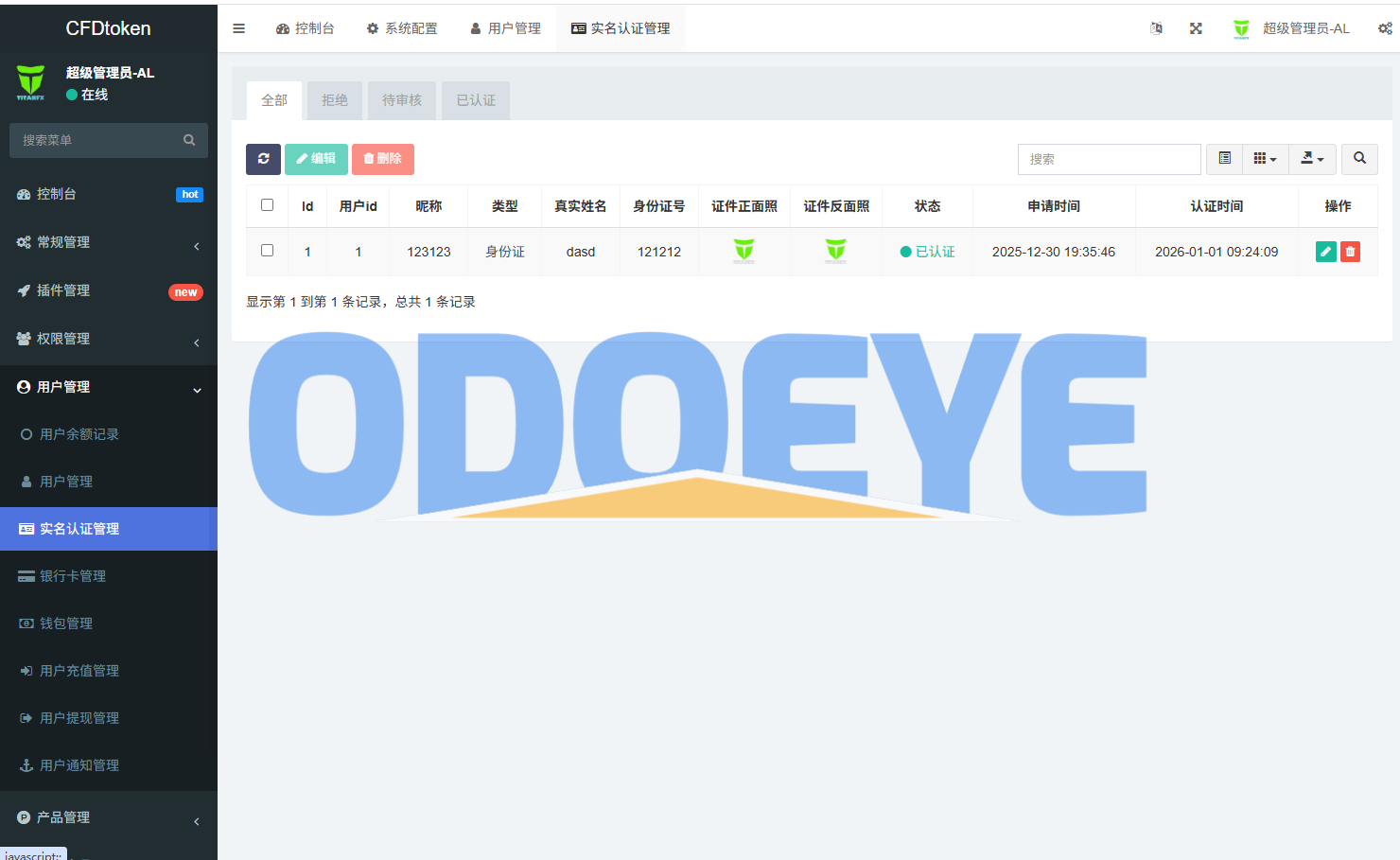The height and width of the screenshot is (860, 1400).
Task: Click the magnifier search button beside table toolbar
Action: (1359, 159)
